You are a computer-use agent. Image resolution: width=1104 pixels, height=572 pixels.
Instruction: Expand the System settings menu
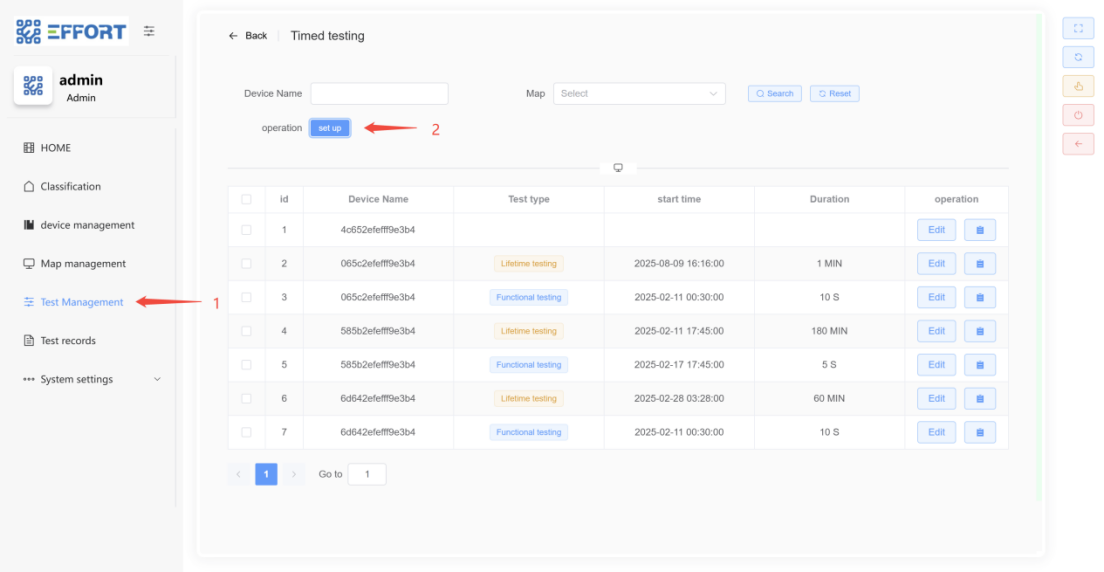[x=92, y=380]
